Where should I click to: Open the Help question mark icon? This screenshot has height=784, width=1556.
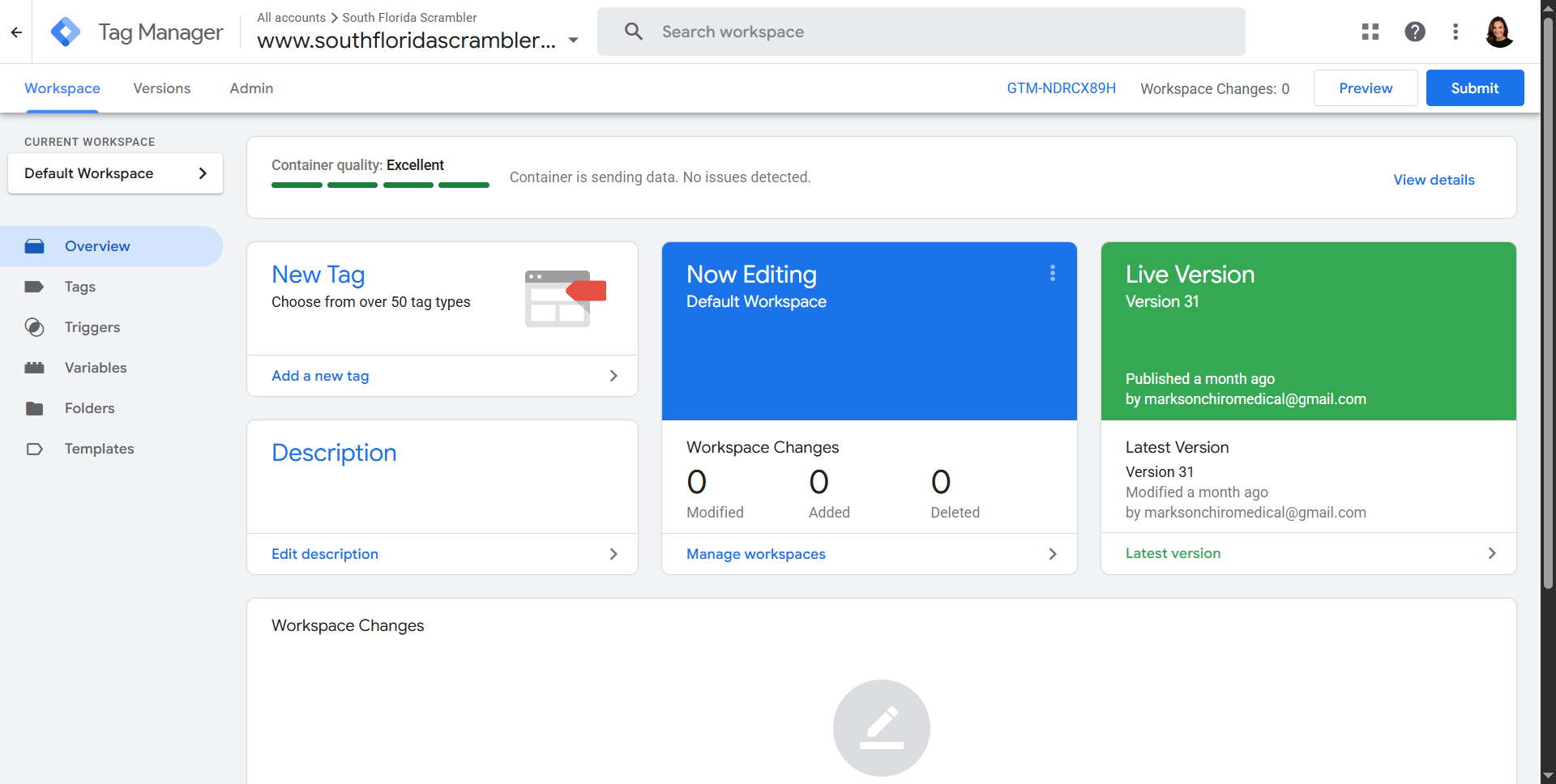pos(1415,32)
